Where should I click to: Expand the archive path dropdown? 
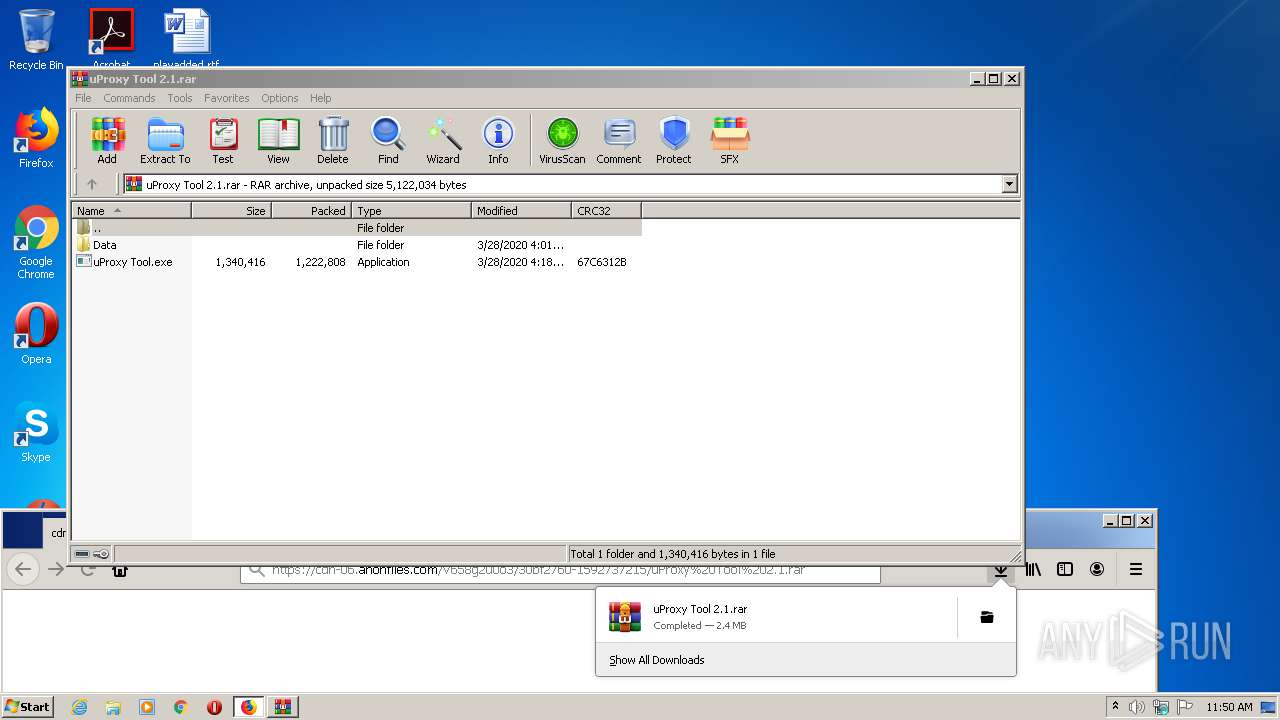pos(1009,184)
